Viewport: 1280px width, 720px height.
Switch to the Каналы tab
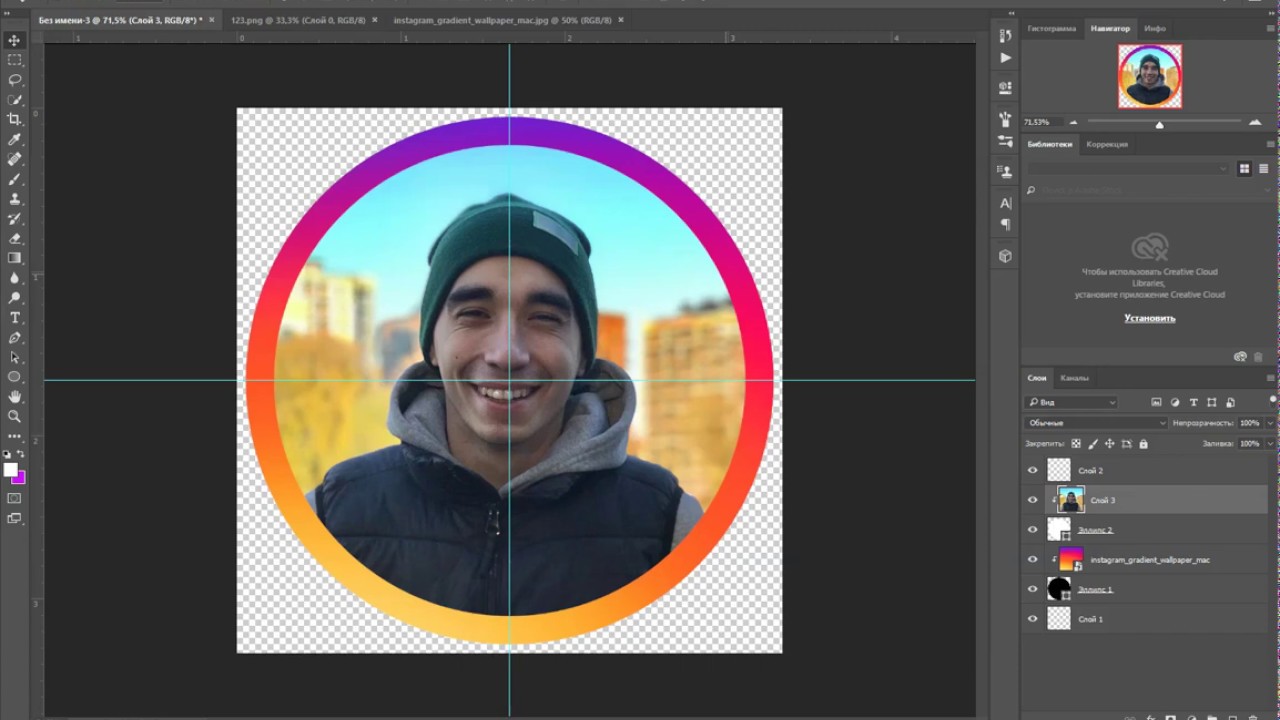[x=1074, y=378]
